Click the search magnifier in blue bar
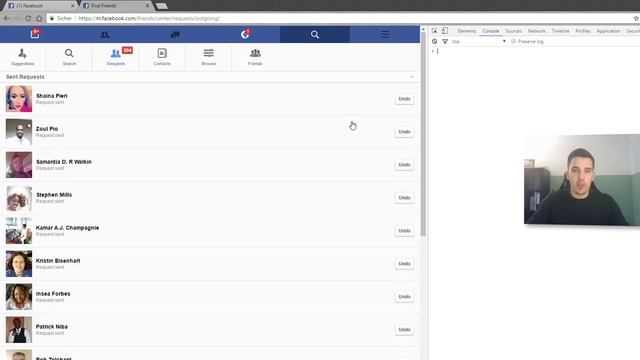Viewport: 640px width, 360px height. click(x=315, y=35)
